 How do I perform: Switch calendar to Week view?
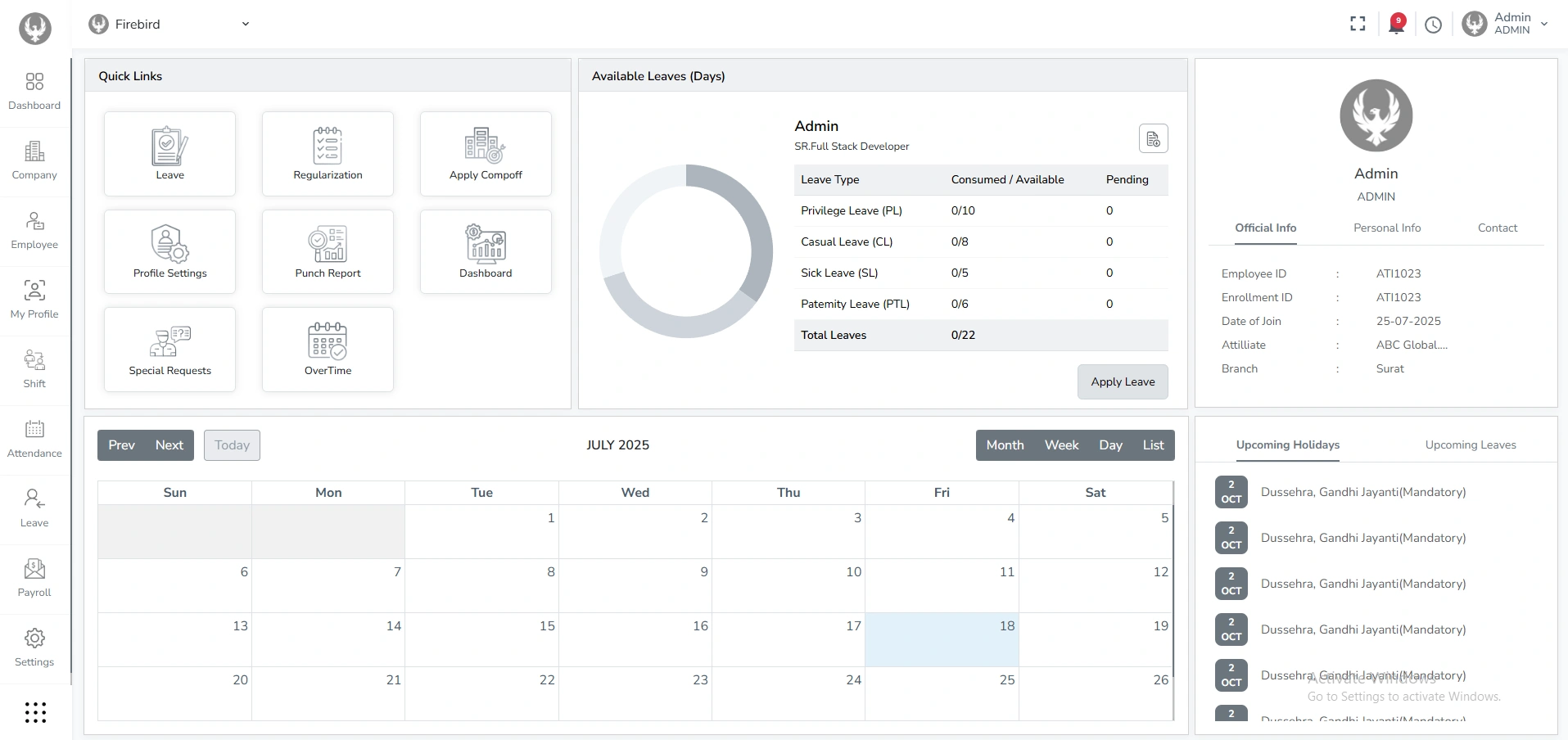(1061, 445)
